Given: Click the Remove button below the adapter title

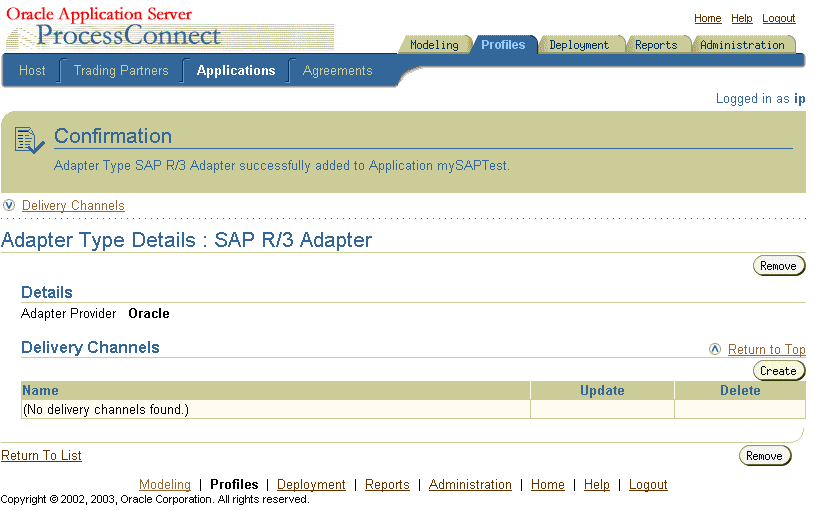Looking at the screenshot, I should pyautogui.click(x=779, y=266).
